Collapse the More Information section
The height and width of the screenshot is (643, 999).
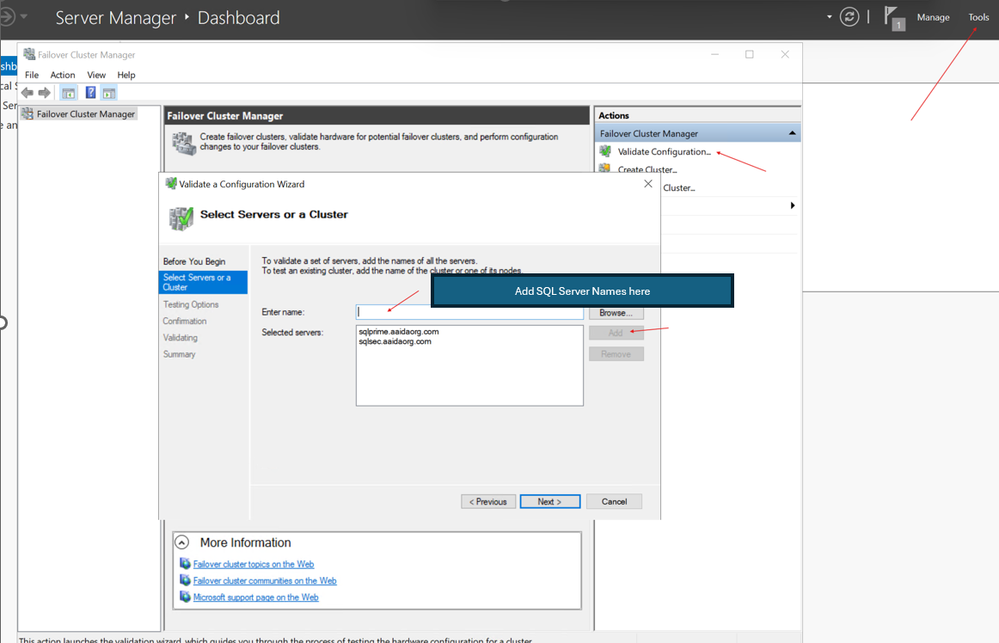click(182, 542)
